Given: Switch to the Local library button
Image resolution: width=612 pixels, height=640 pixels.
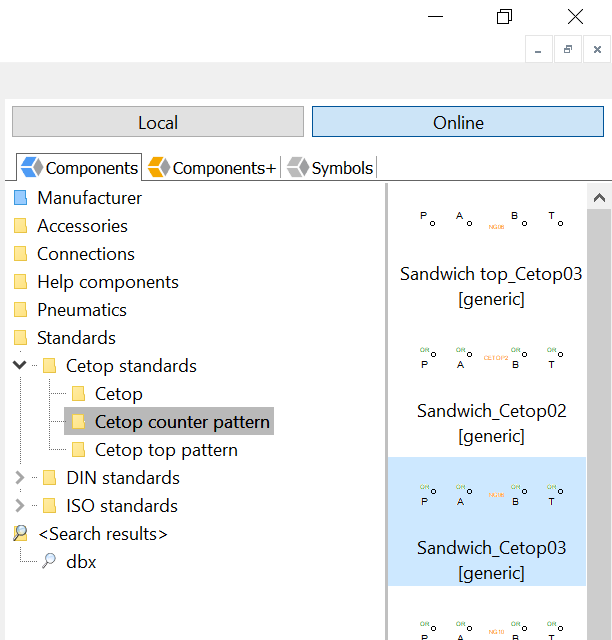Looking at the screenshot, I should (158, 122).
